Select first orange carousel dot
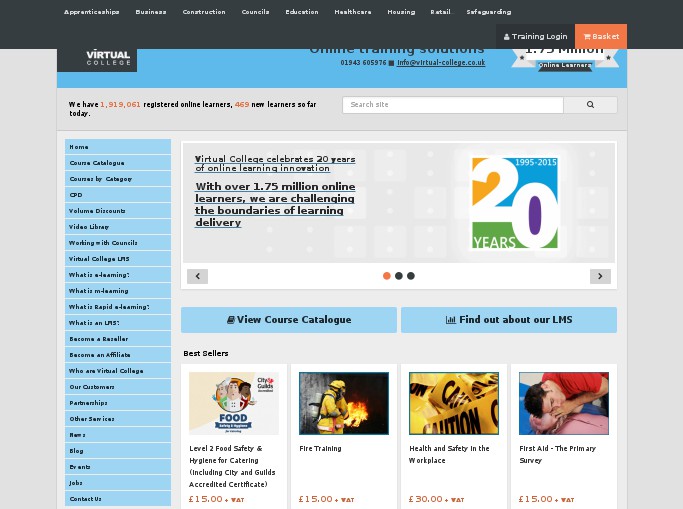The width and height of the screenshot is (683, 509). 386,276
